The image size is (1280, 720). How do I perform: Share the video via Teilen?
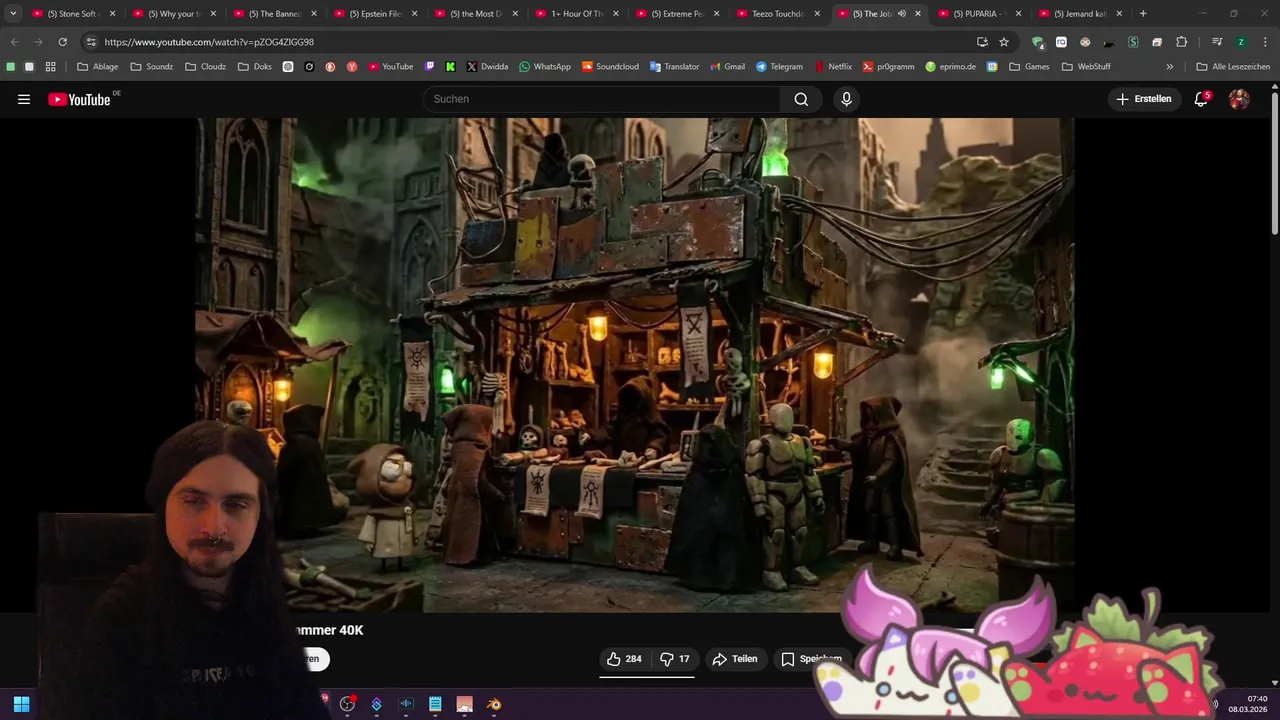[x=734, y=659]
